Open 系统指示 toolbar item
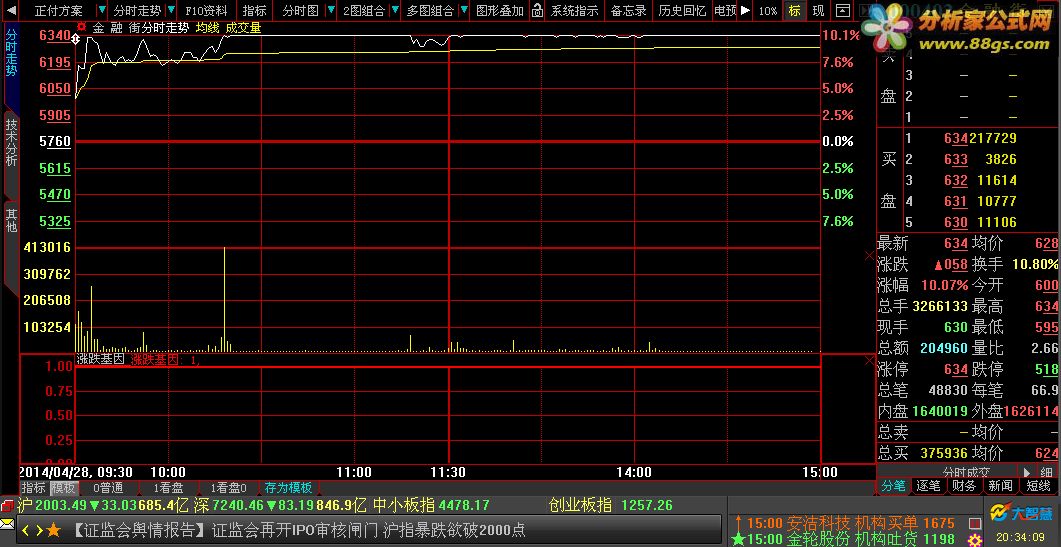This screenshot has height=547, width=1061. (574, 10)
